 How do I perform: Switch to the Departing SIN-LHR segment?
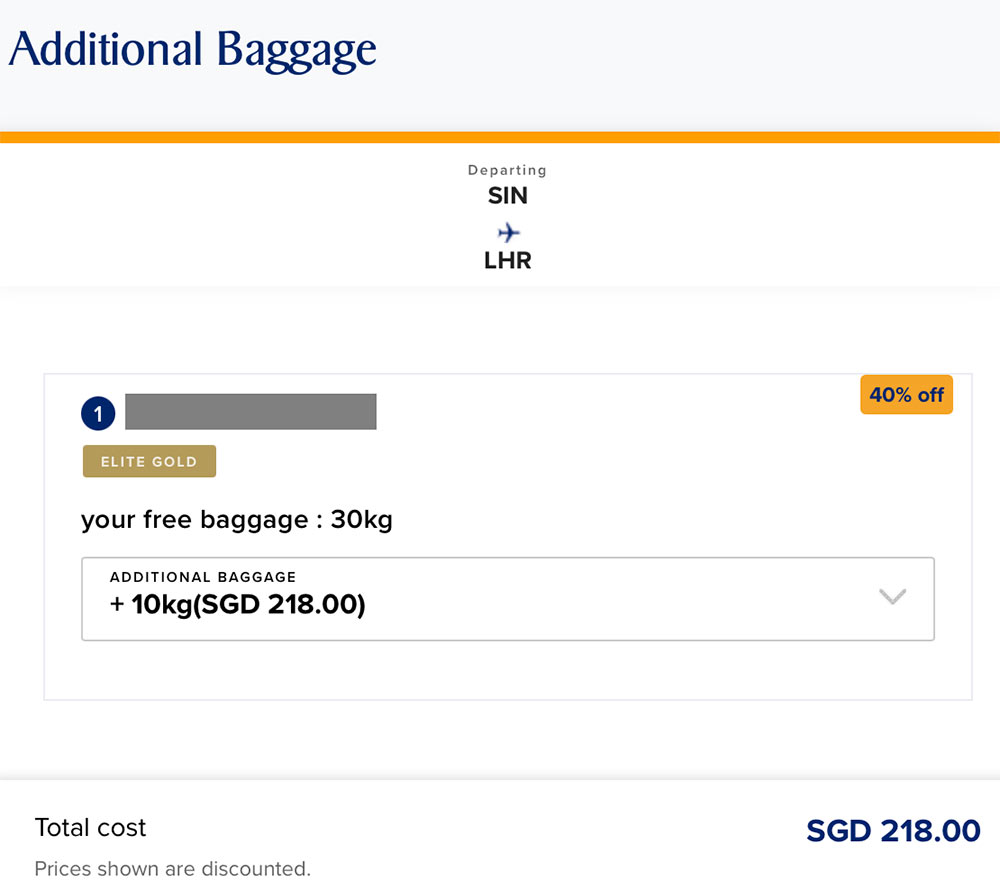click(x=507, y=214)
